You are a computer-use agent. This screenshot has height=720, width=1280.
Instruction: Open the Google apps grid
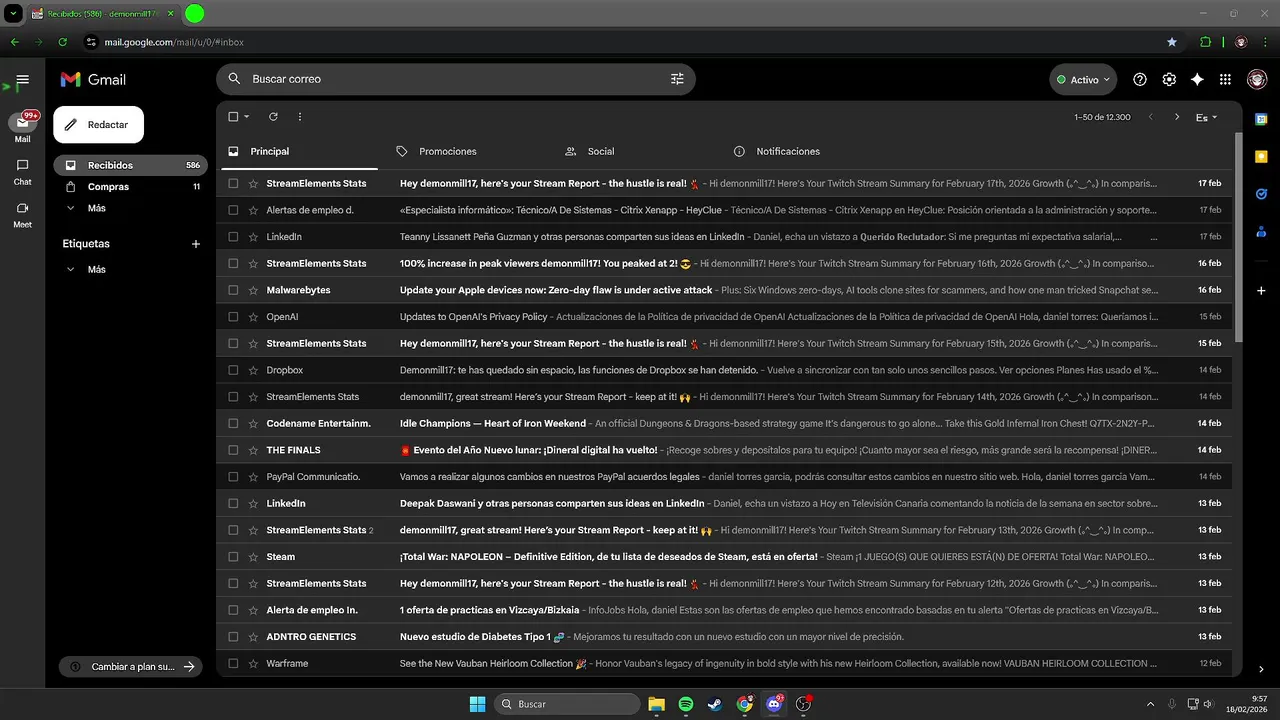[1225, 80]
